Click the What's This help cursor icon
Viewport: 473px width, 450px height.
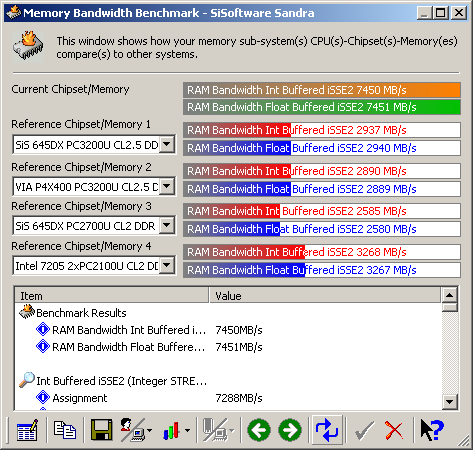[432, 430]
